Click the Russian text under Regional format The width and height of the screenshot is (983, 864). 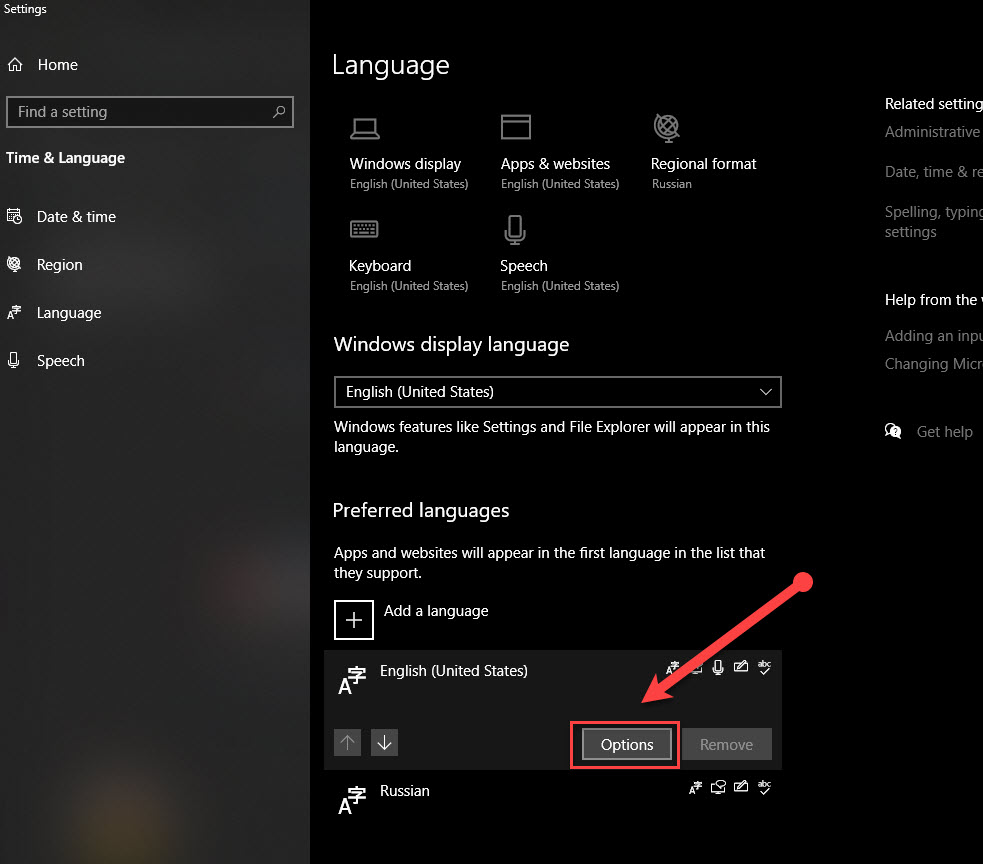671,184
